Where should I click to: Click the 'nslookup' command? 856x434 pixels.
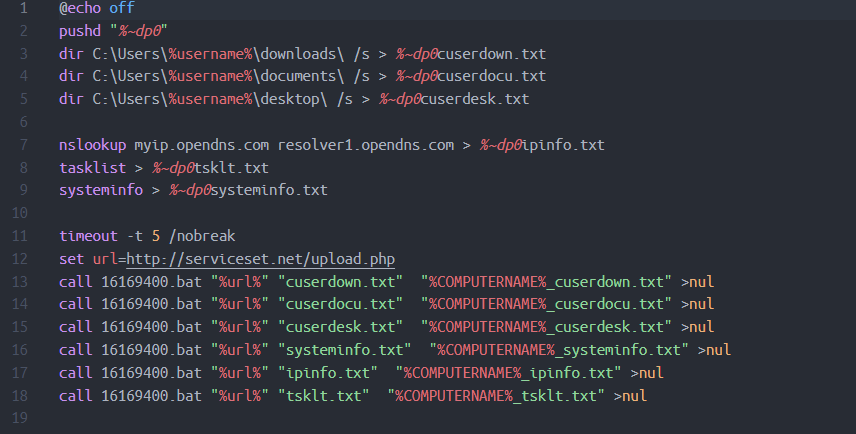click(92, 145)
